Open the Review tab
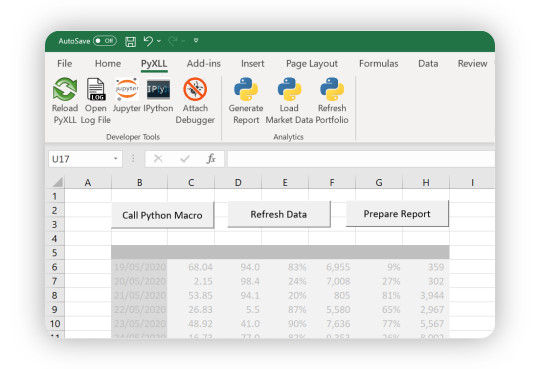The height and width of the screenshot is (369, 540). click(x=472, y=63)
